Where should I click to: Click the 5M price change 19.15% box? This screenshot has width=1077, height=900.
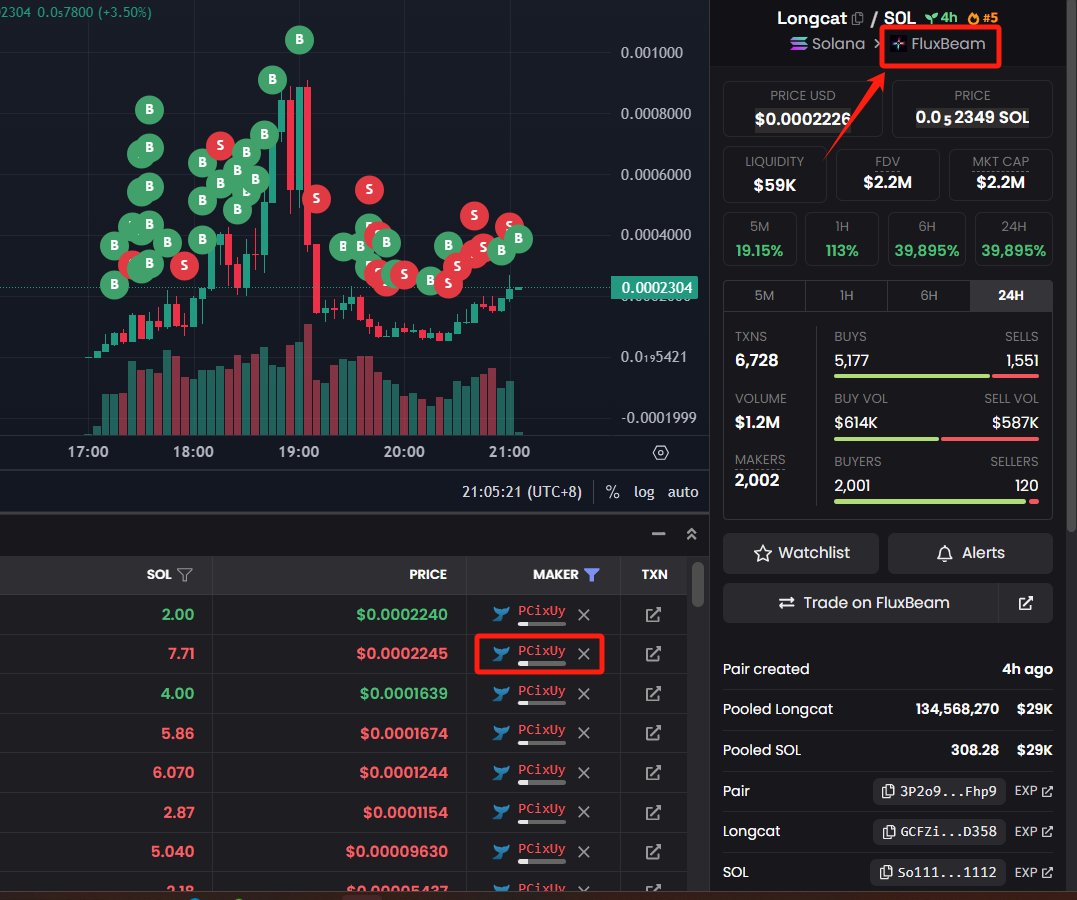(x=760, y=239)
